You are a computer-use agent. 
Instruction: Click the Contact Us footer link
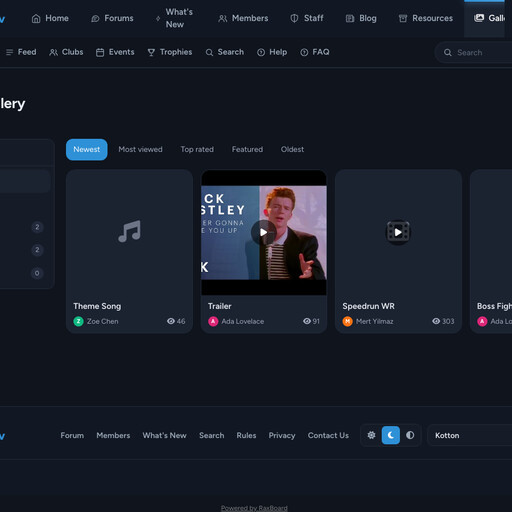click(328, 435)
